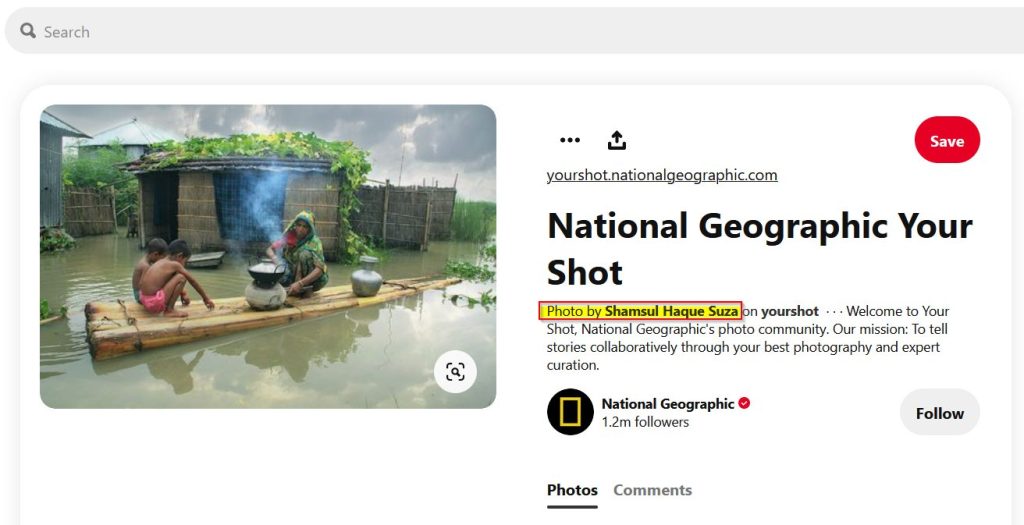Click the bold yourshot word in the description
The height and width of the screenshot is (525, 1024).
click(790, 311)
